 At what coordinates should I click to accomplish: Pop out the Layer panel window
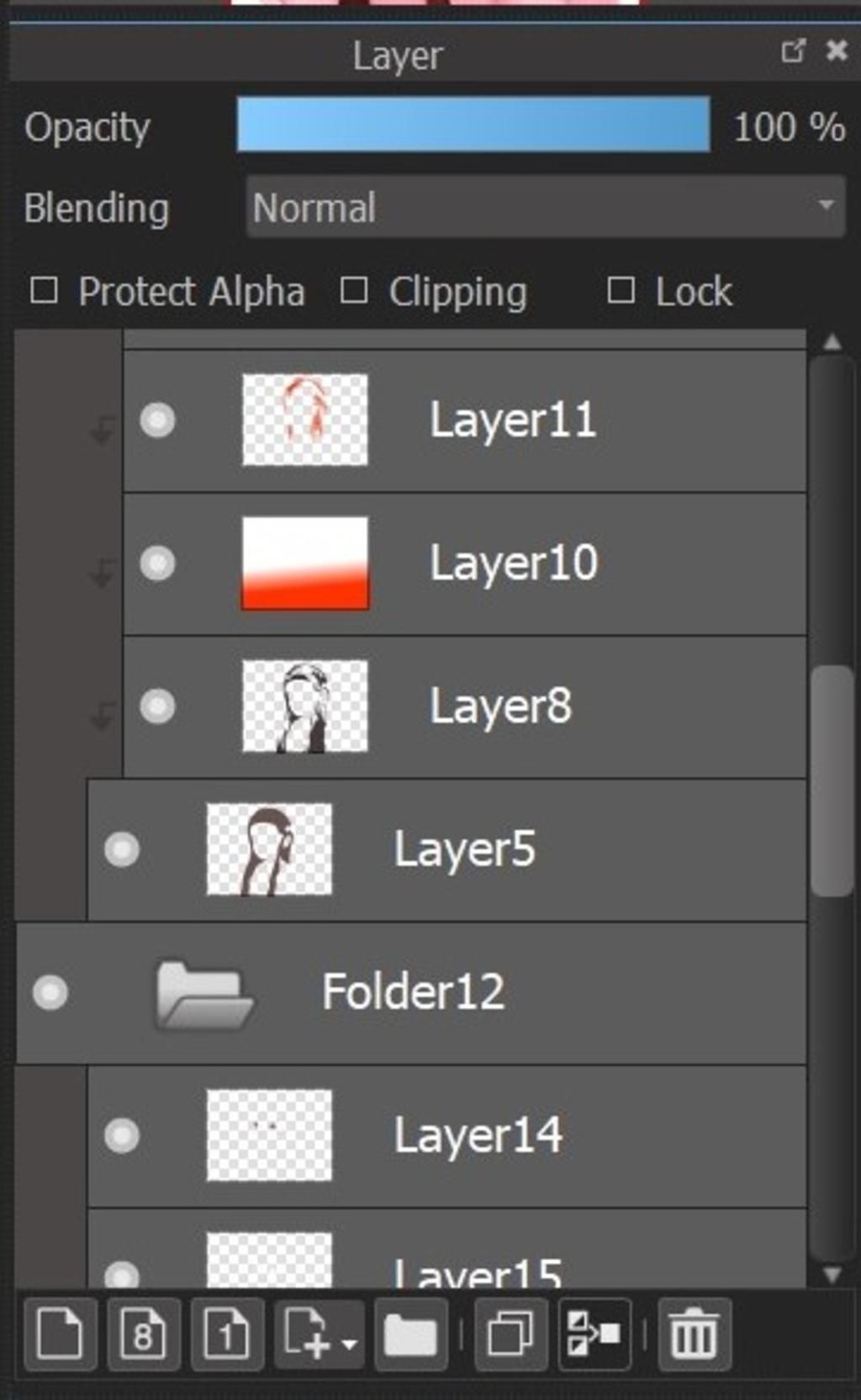(x=793, y=51)
